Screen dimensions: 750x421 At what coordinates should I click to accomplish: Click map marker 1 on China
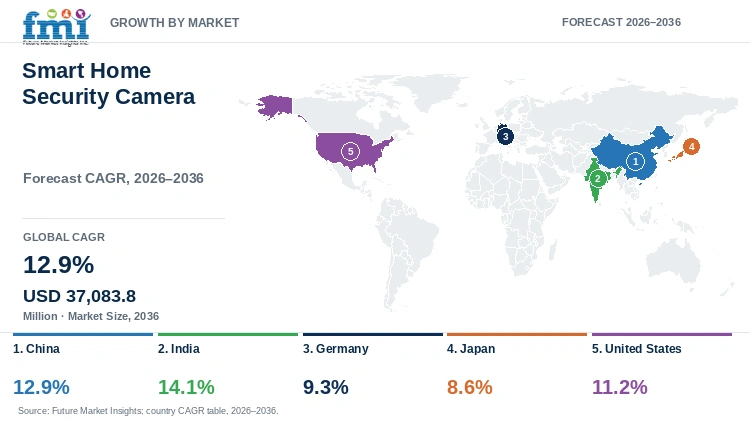pos(635,161)
